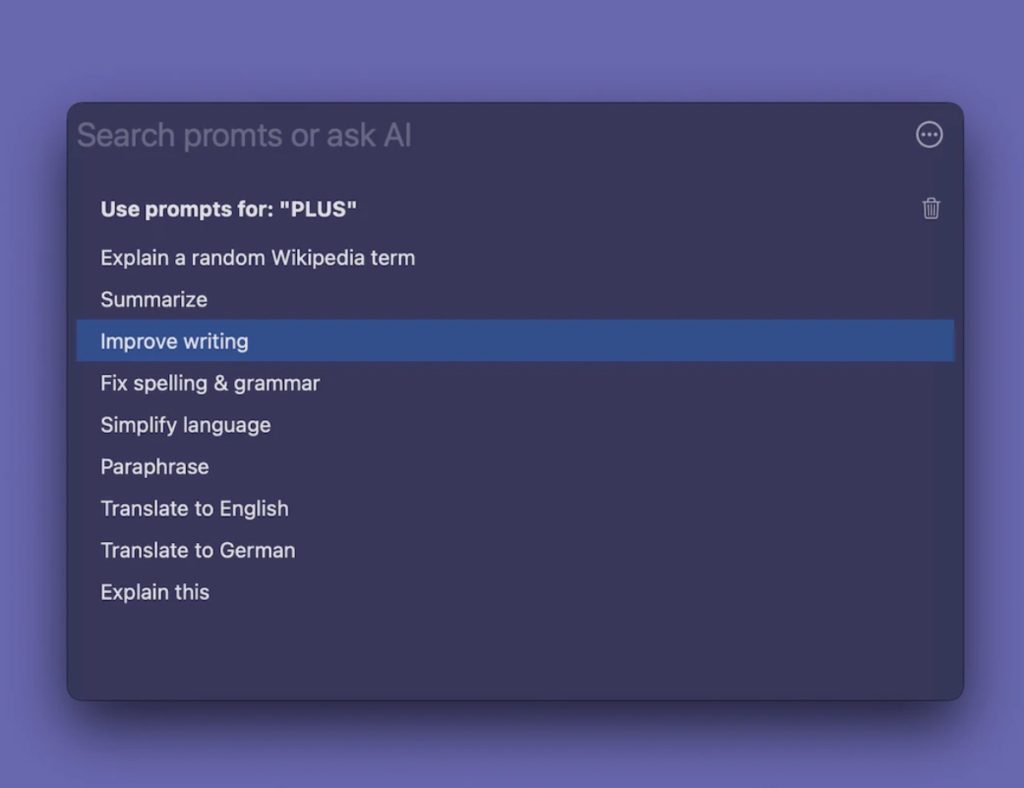The width and height of the screenshot is (1024, 788).
Task: Click the trash icon to delete prompts
Action: pos(931,208)
